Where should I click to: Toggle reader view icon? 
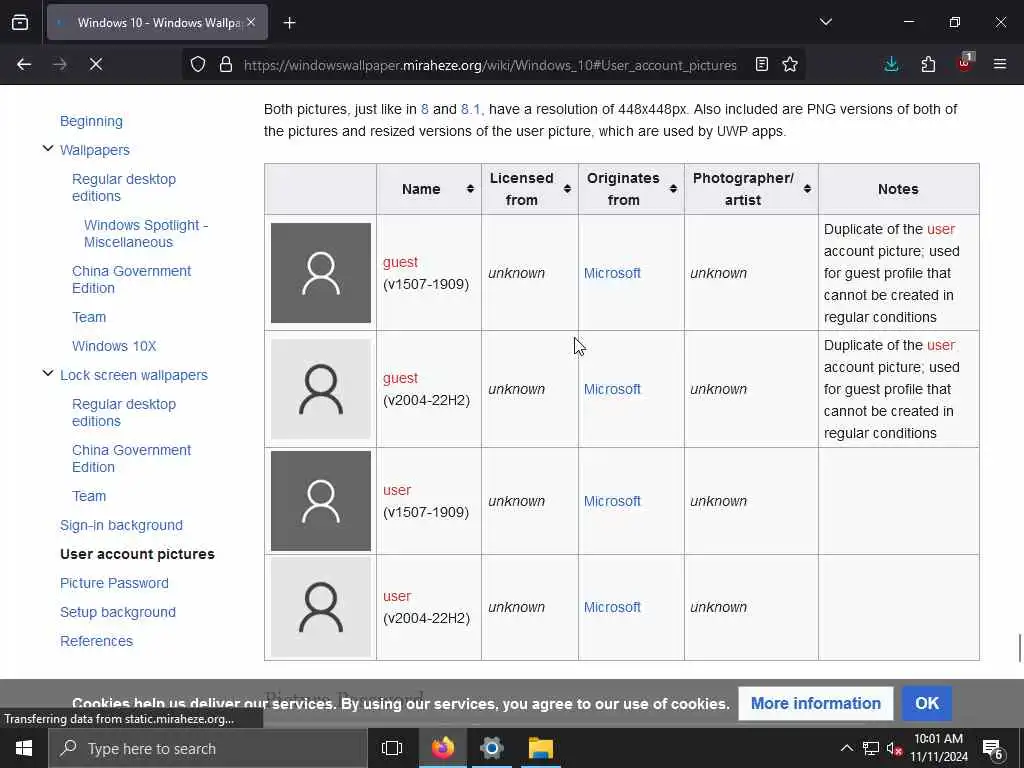(761, 64)
